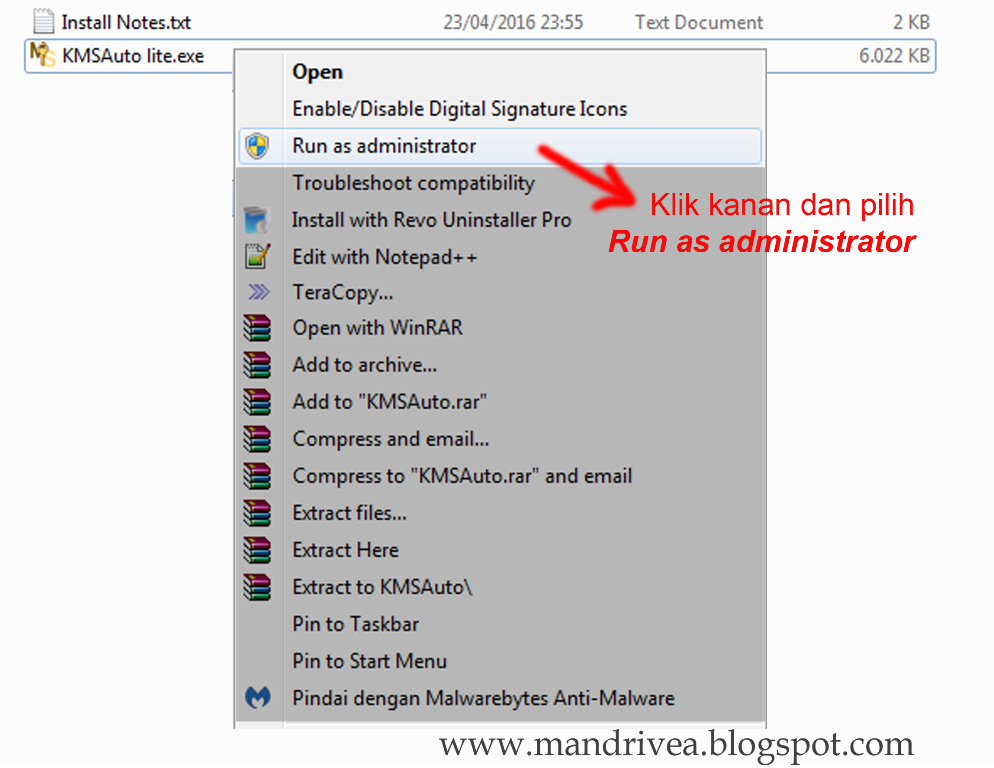Click the 6.022 KB size value

tap(894, 56)
